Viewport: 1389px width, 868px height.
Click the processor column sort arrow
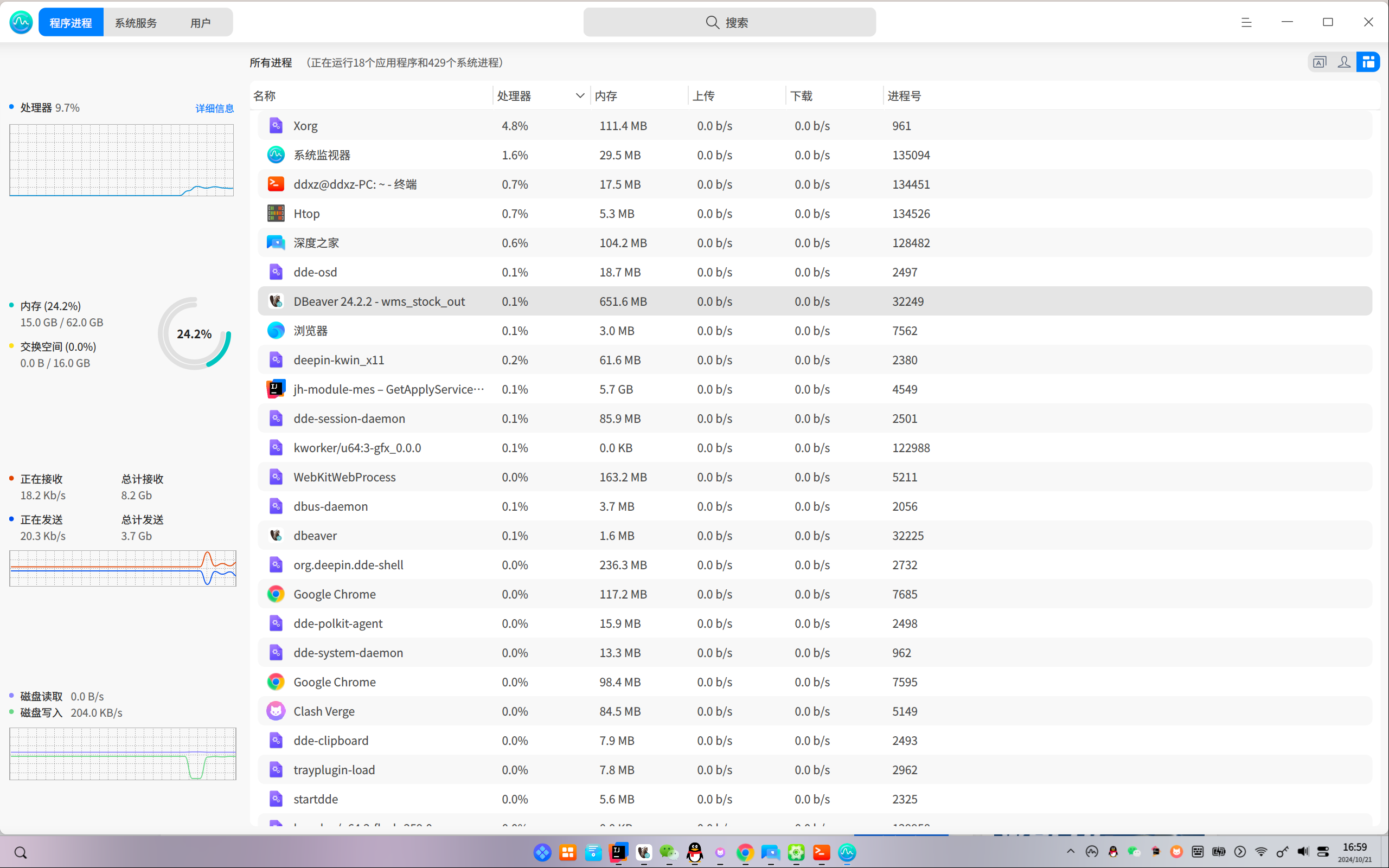[579, 96]
